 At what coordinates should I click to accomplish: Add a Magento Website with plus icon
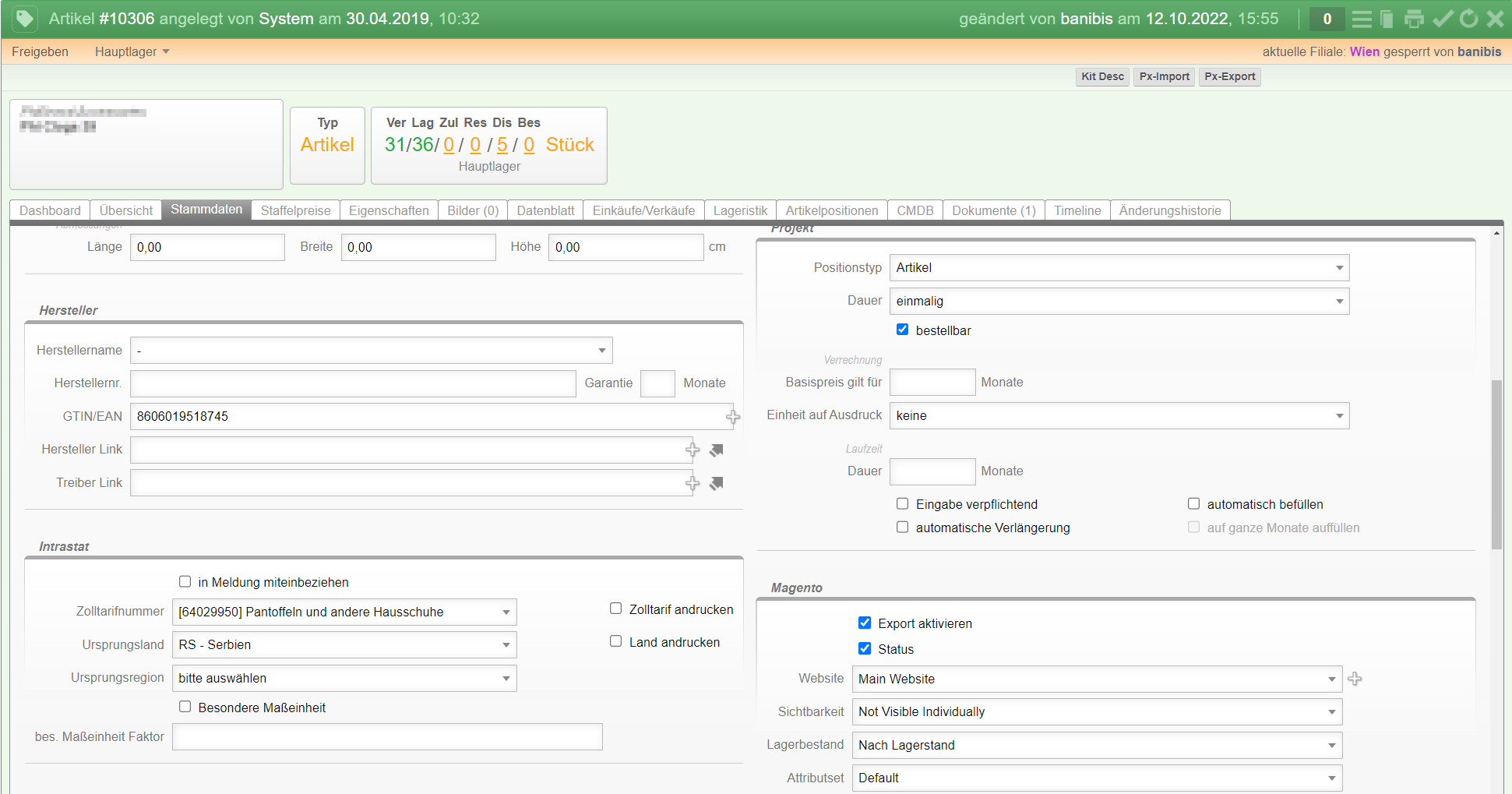(x=1355, y=679)
